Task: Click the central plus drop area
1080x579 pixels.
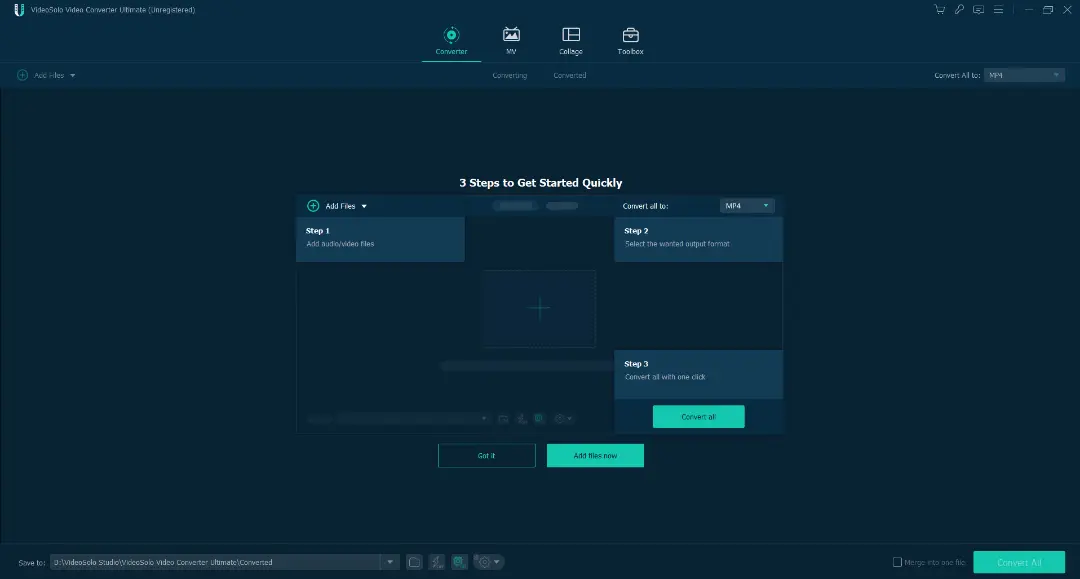Action: click(x=539, y=308)
